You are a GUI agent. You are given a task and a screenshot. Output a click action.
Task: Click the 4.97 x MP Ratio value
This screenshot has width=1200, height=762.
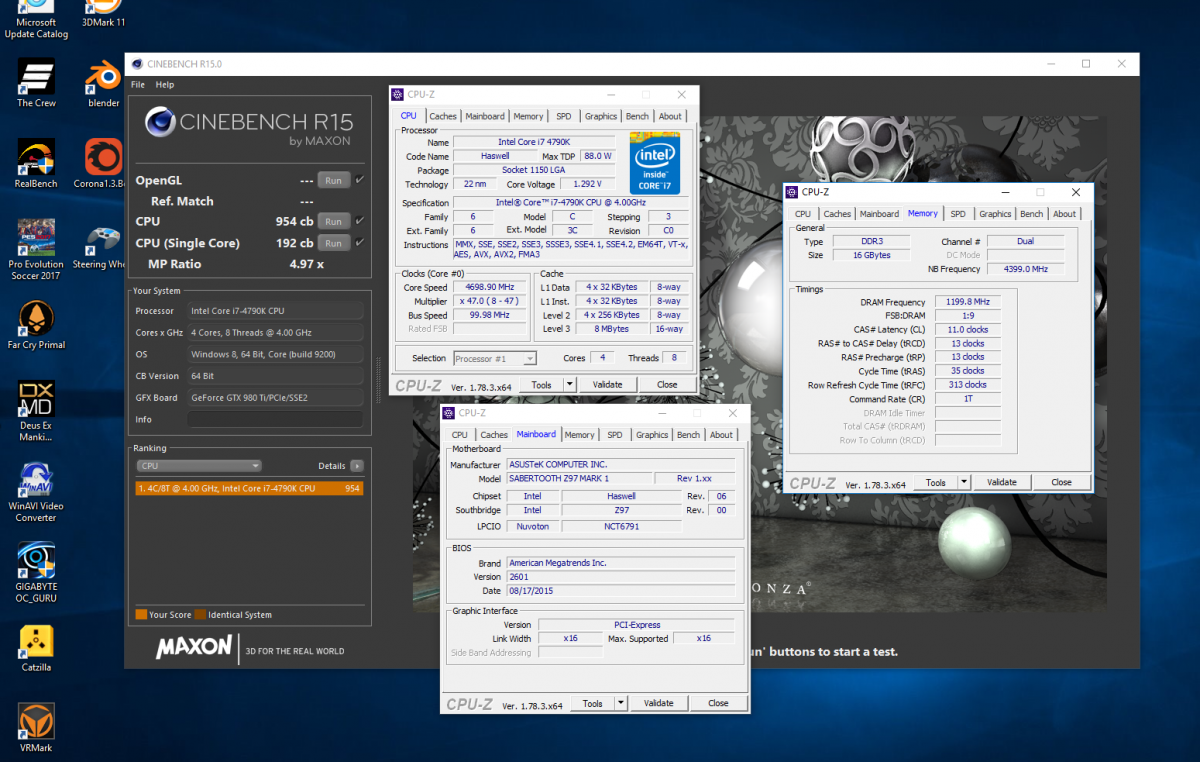[306, 264]
